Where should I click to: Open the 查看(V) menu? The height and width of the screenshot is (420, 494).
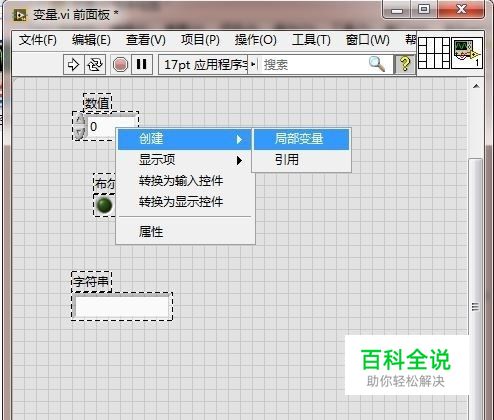coord(146,40)
